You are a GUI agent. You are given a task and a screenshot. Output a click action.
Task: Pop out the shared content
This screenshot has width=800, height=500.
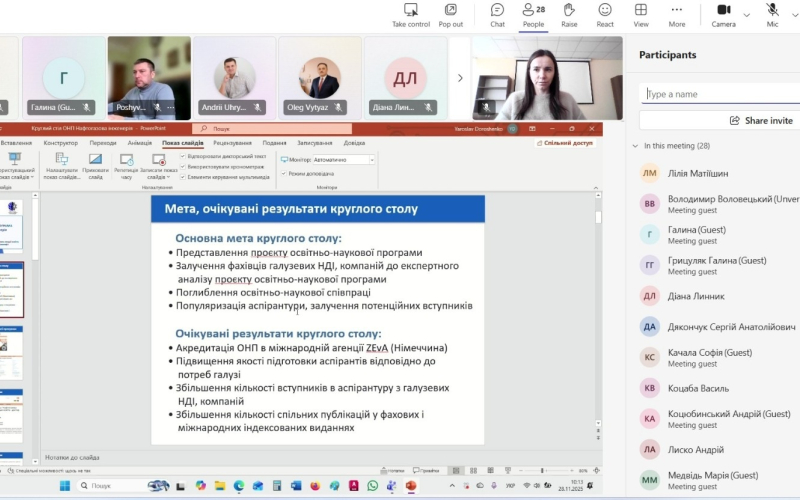[x=451, y=14]
